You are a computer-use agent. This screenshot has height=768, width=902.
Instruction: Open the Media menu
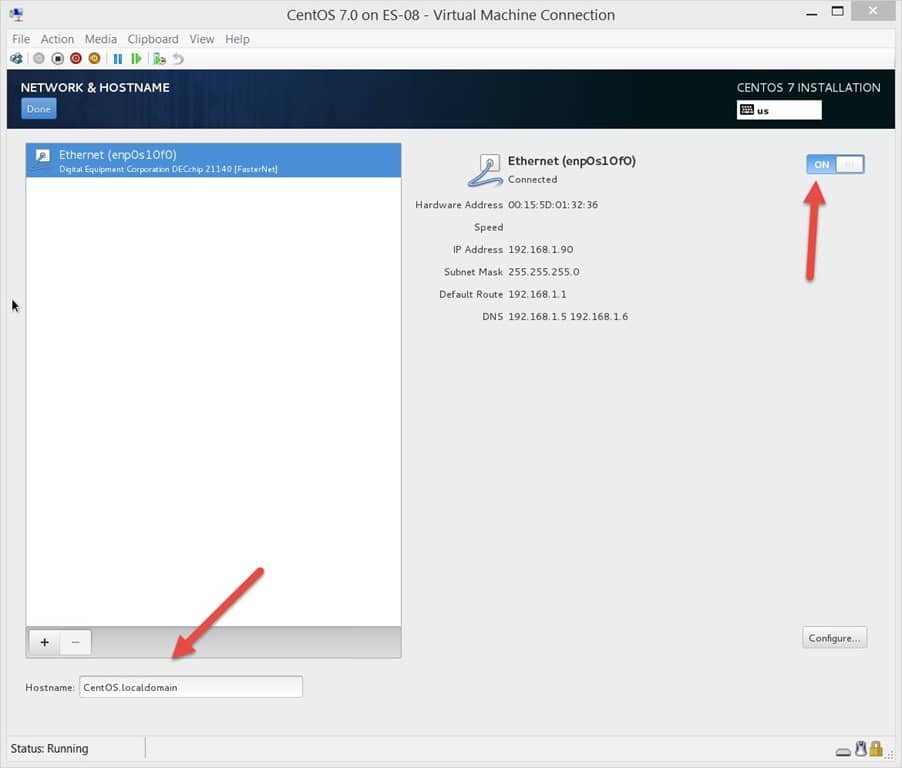pyautogui.click(x=100, y=39)
